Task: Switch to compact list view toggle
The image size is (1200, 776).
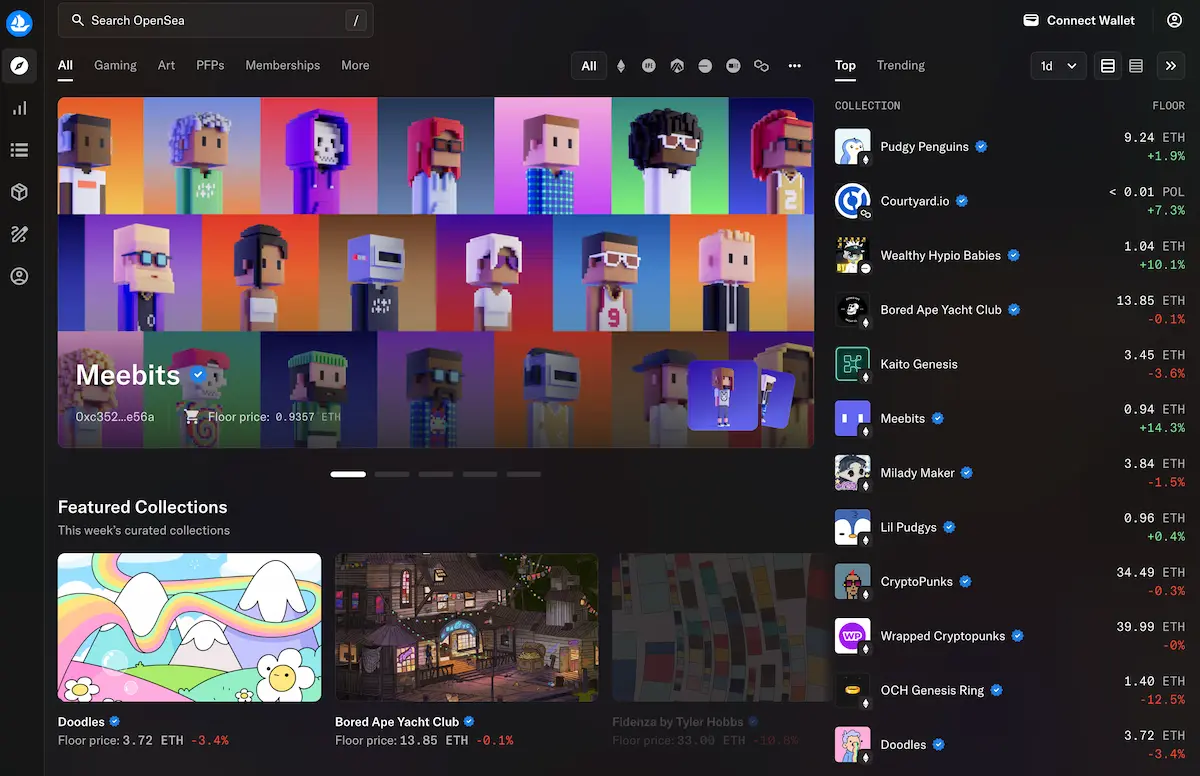Action: 1136,66
